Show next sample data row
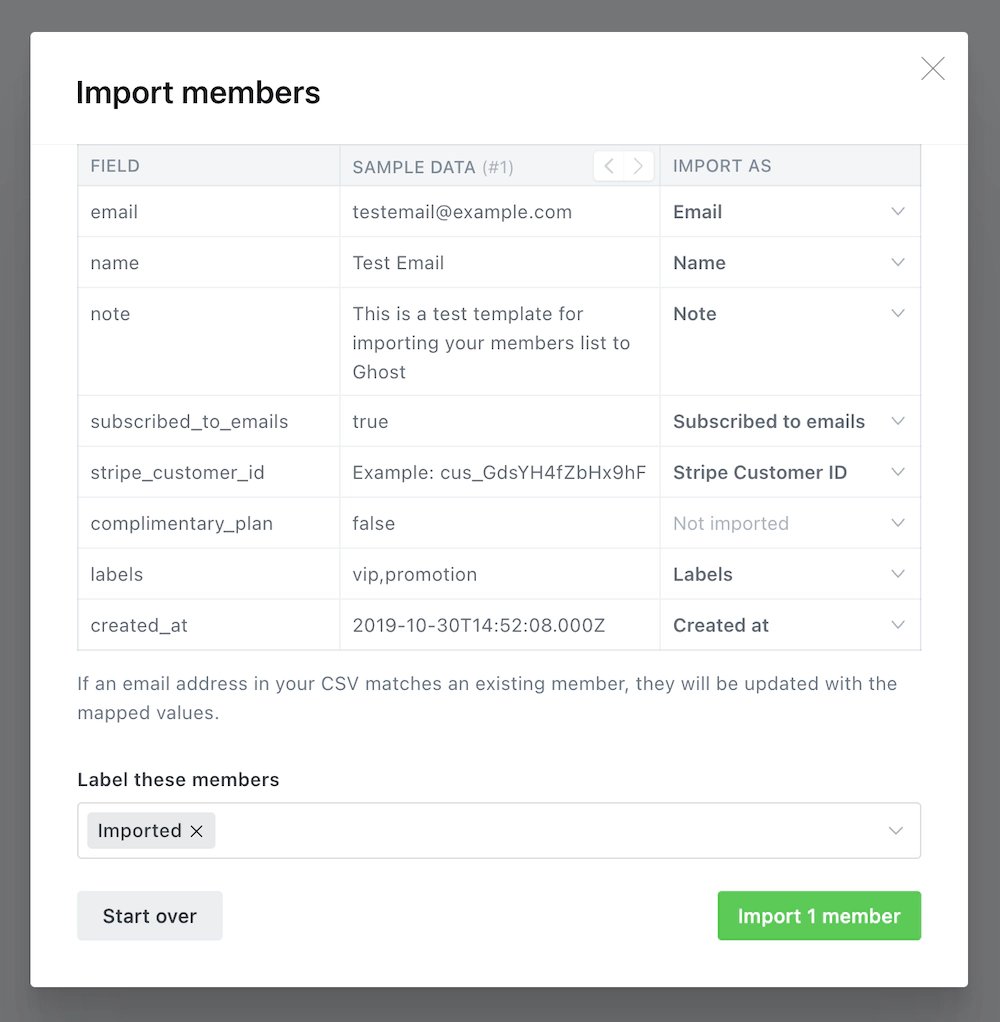The image size is (1000, 1022). 638,166
